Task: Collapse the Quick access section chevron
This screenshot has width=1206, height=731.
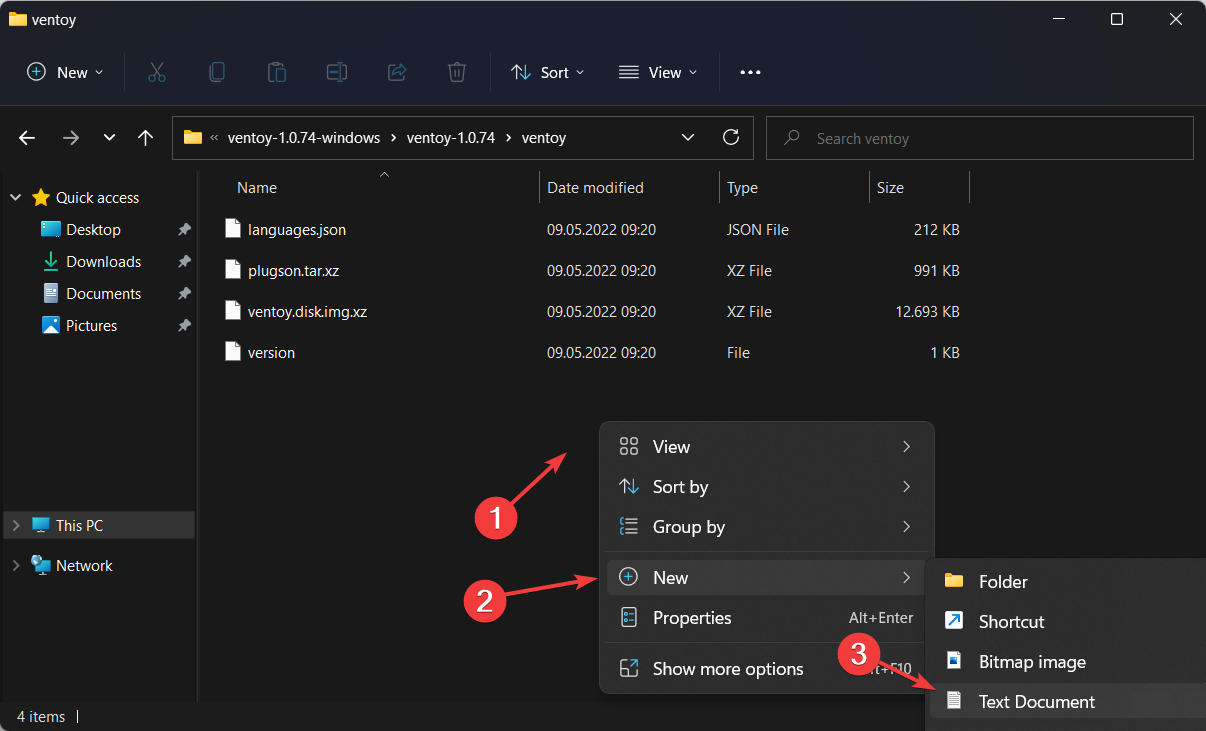Action: tap(14, 197)
